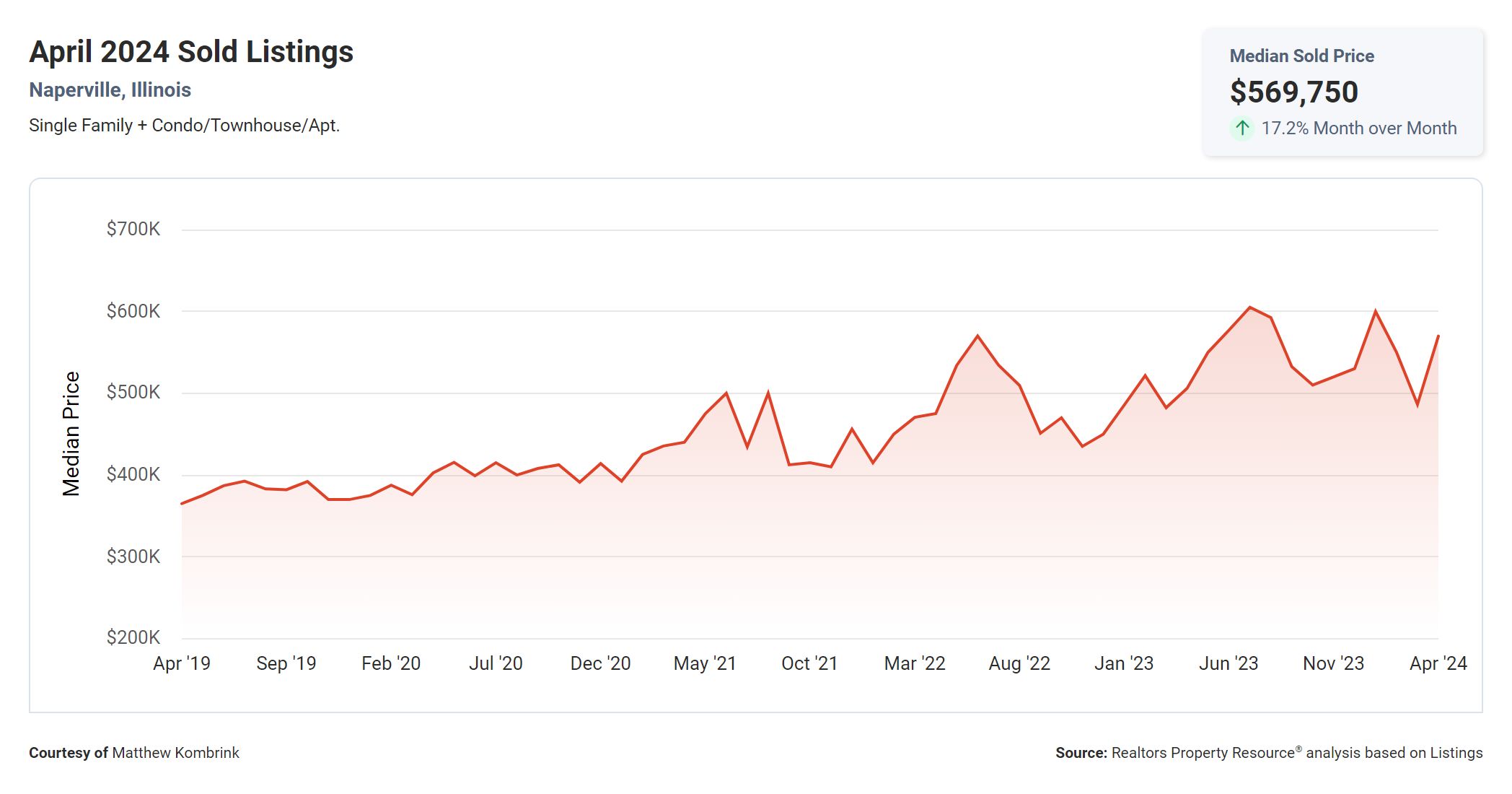Click the Mar '22 x-axis label

914,663
